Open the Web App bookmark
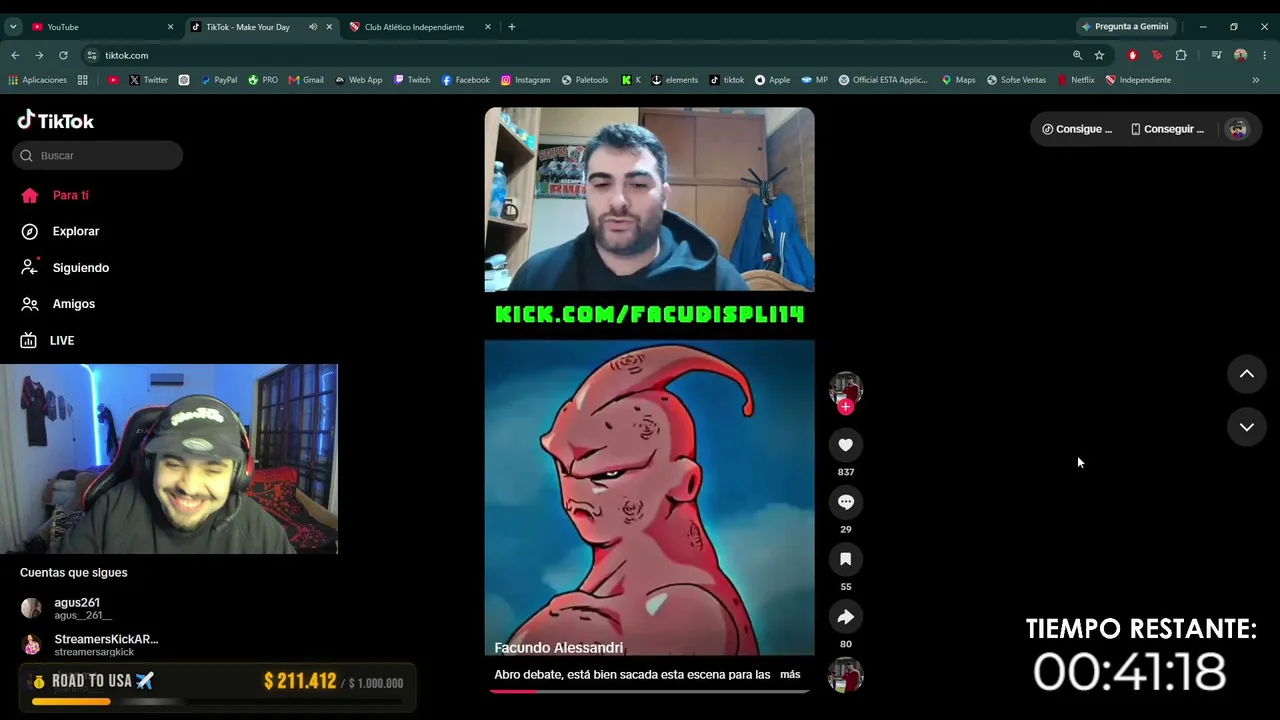The height and width of the screenshot is (720, 1280). [x=358, y=80]
